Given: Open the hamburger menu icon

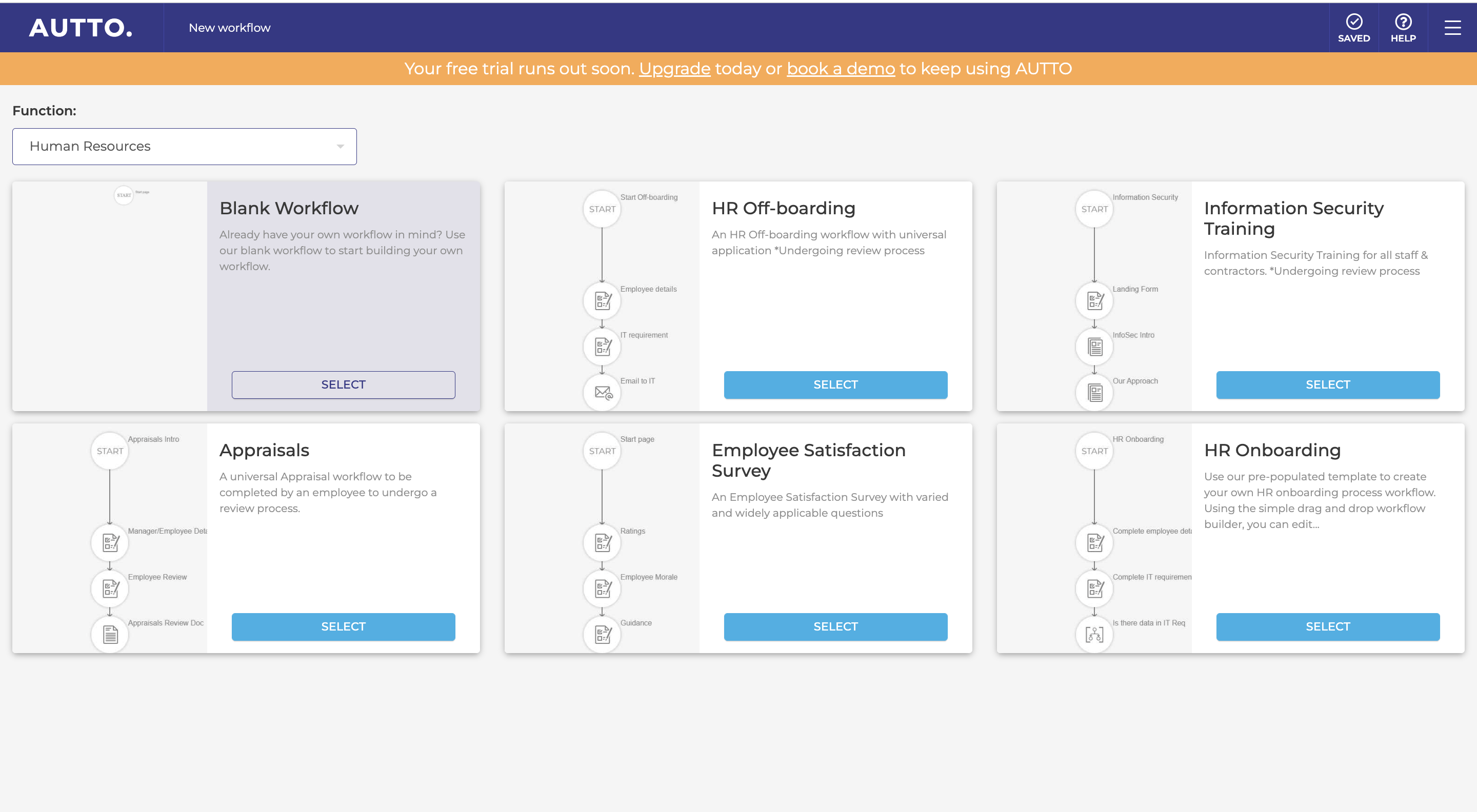Looking at the screenshot, I should coord(1452,28).
